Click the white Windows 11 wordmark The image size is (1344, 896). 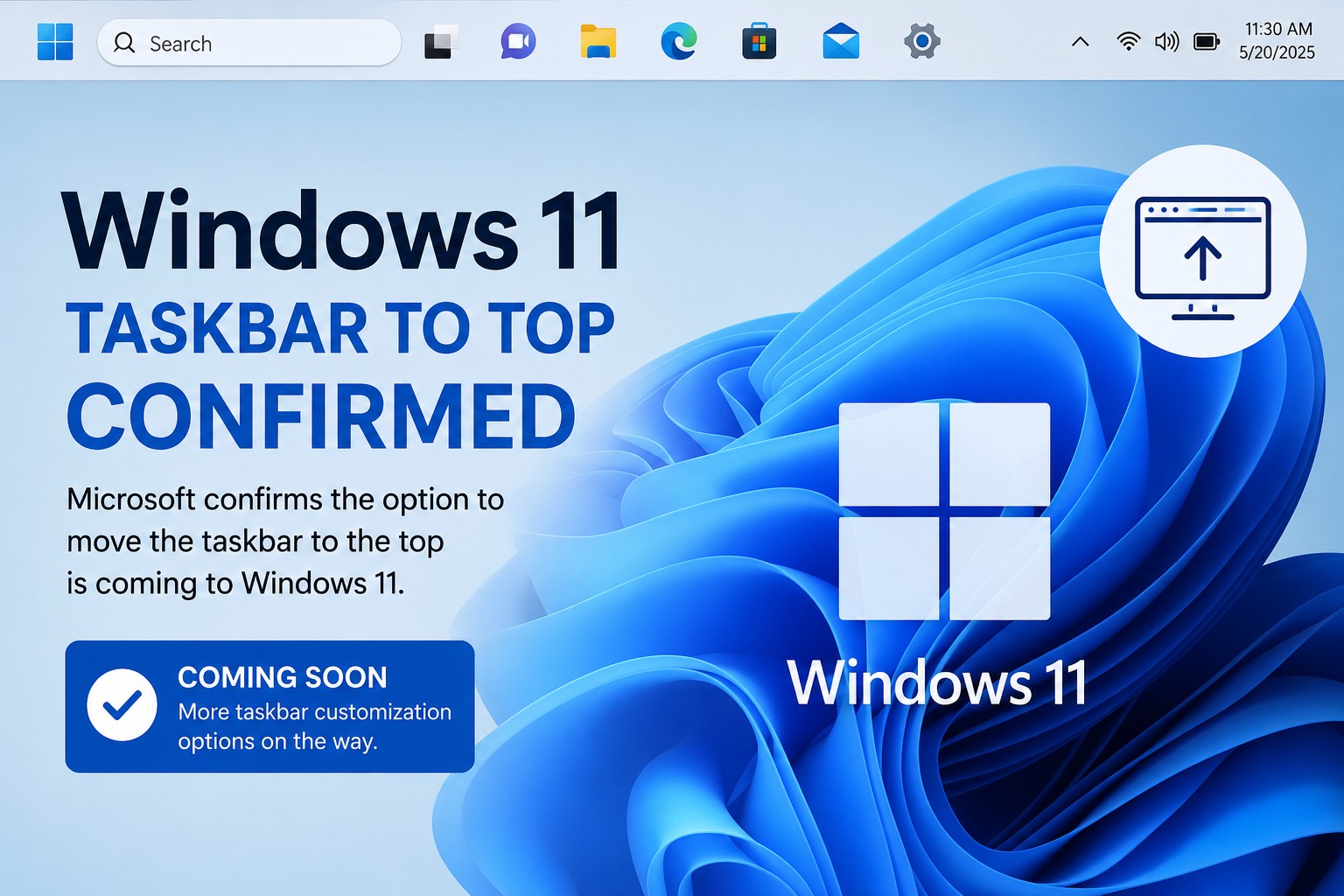click(x=937, y=682)
